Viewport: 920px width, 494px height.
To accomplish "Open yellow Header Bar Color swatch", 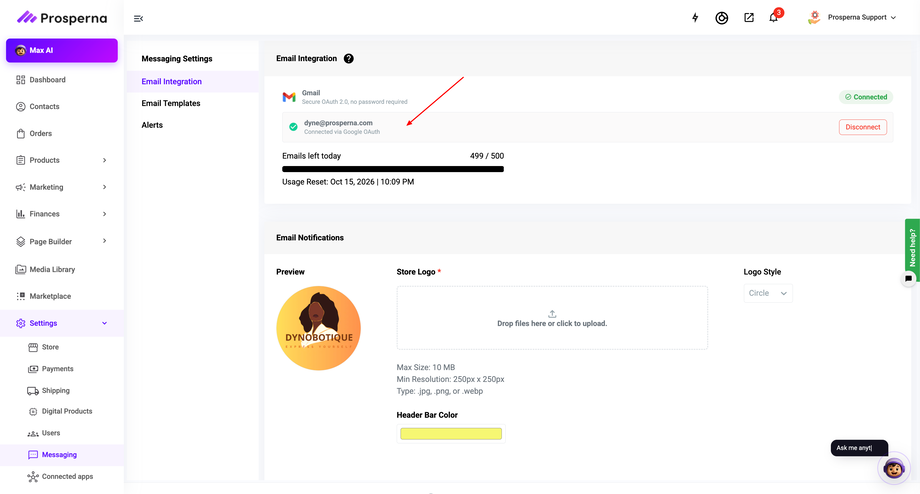I will (451, 434).
